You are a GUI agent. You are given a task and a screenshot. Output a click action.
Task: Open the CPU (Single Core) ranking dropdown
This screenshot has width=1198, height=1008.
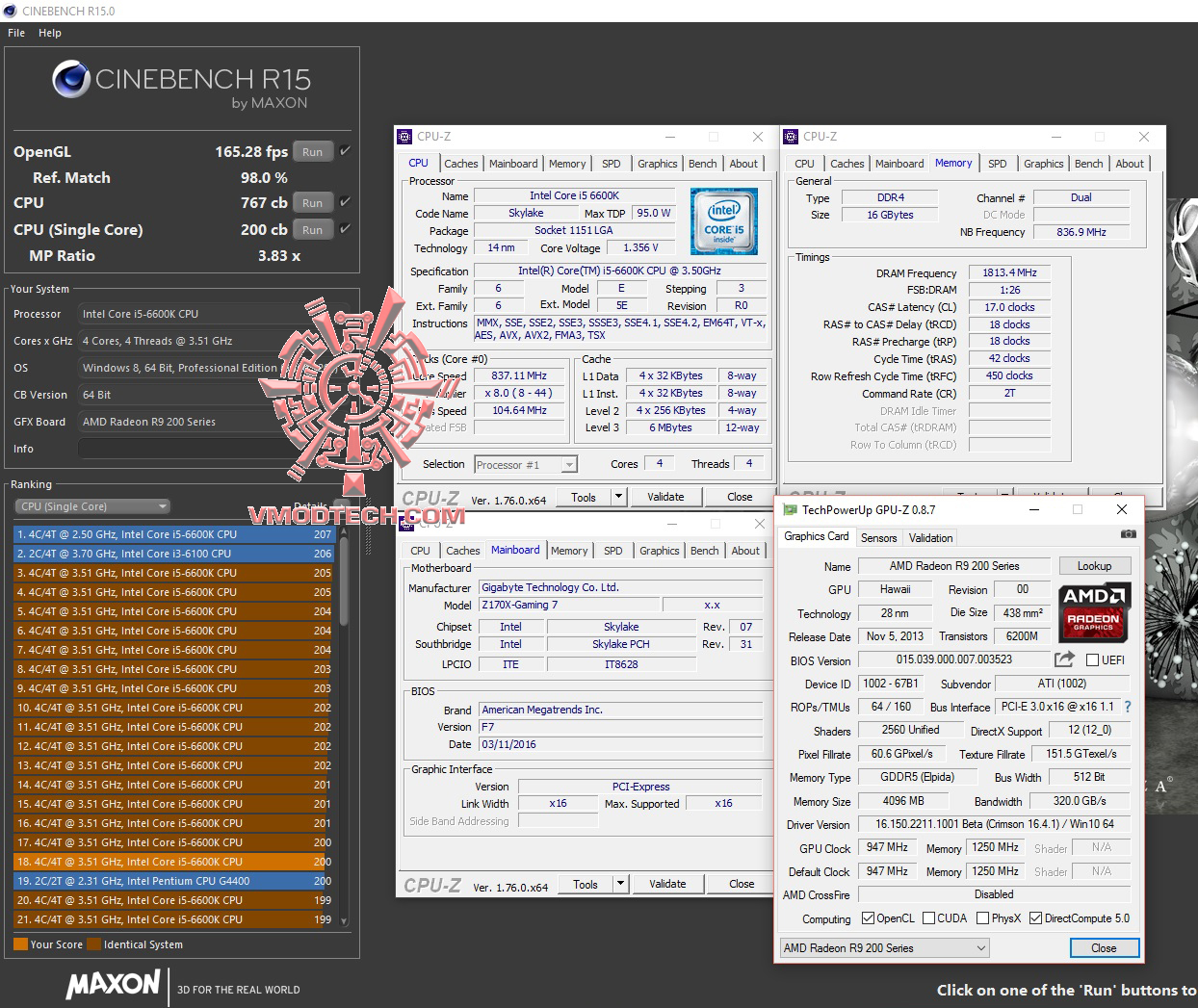click(92, 506)
